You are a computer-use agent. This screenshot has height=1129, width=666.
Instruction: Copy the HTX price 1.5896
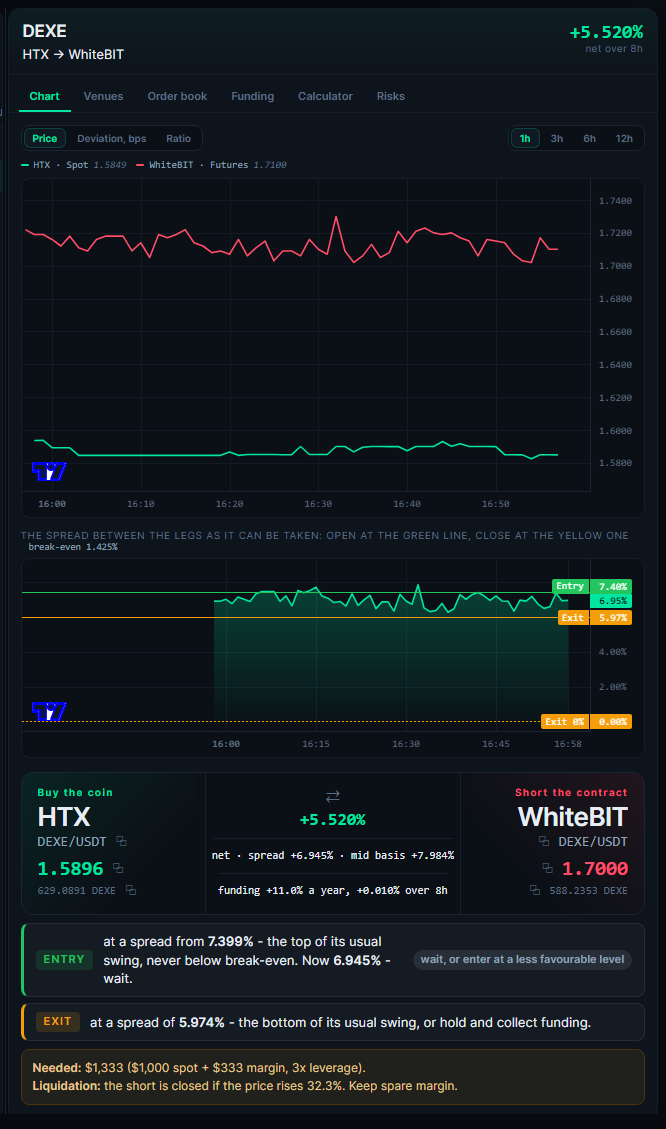coord(118,868)
